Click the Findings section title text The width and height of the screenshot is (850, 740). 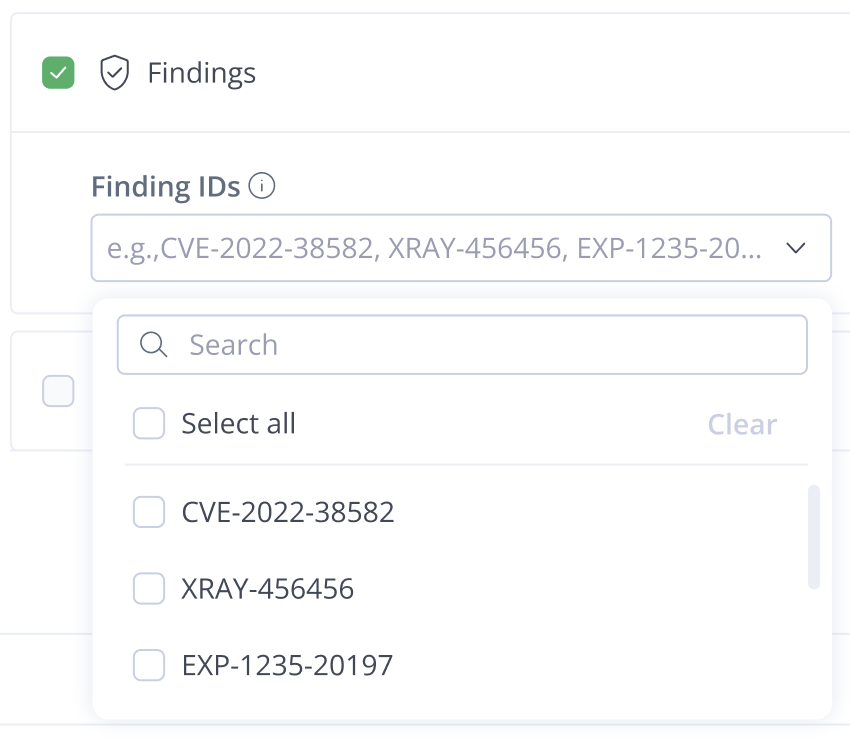pyautogui.click(x=202, y=73)
